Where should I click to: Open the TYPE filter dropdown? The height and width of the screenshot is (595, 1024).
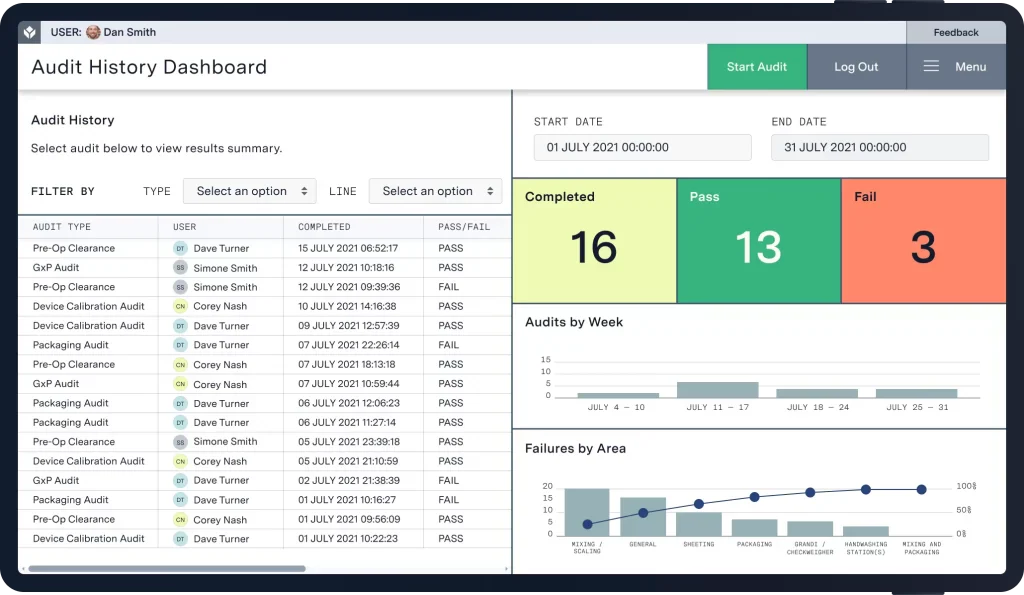249,191
